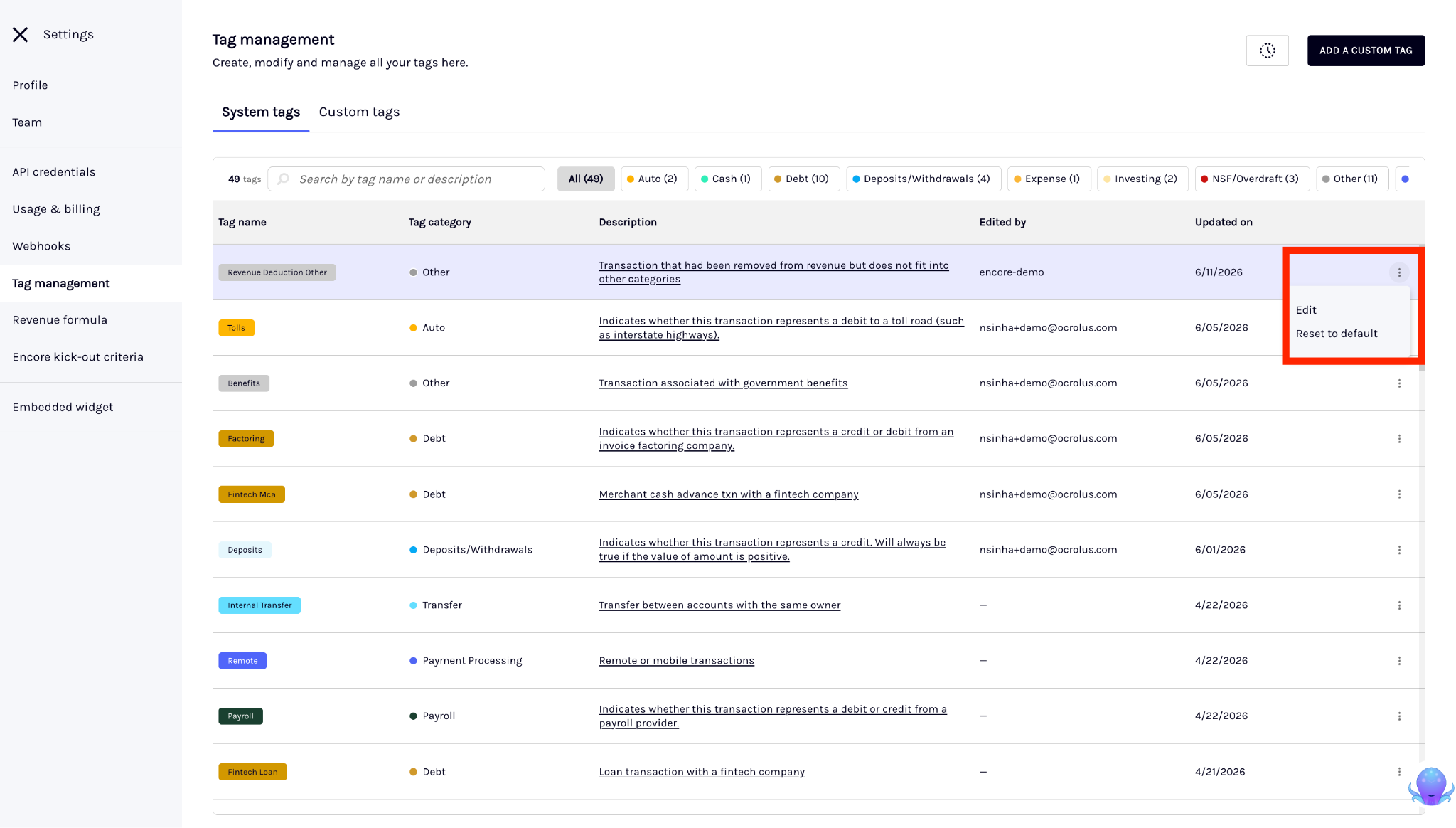Click the light blue Deposits tag badge
This screenshot has height=828, width=1456.
click(245, 550)
